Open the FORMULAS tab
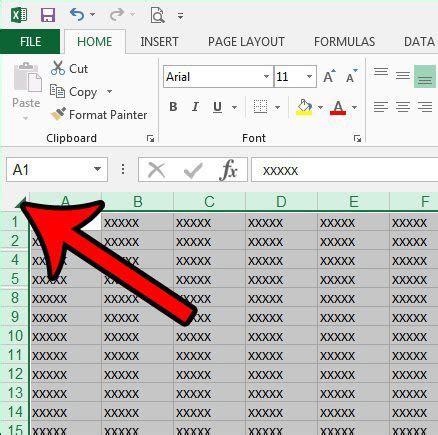The height and width of the screenshot is (435, 438). (344, 42)
